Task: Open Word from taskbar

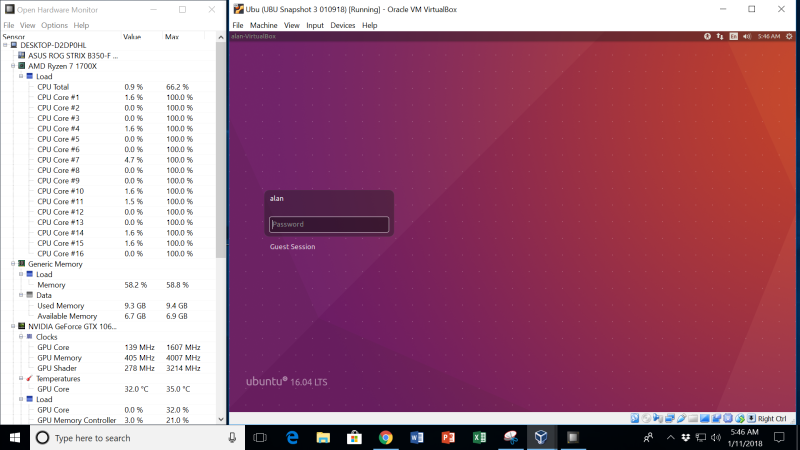Action: pyautogui.click(x=416, y=438)
